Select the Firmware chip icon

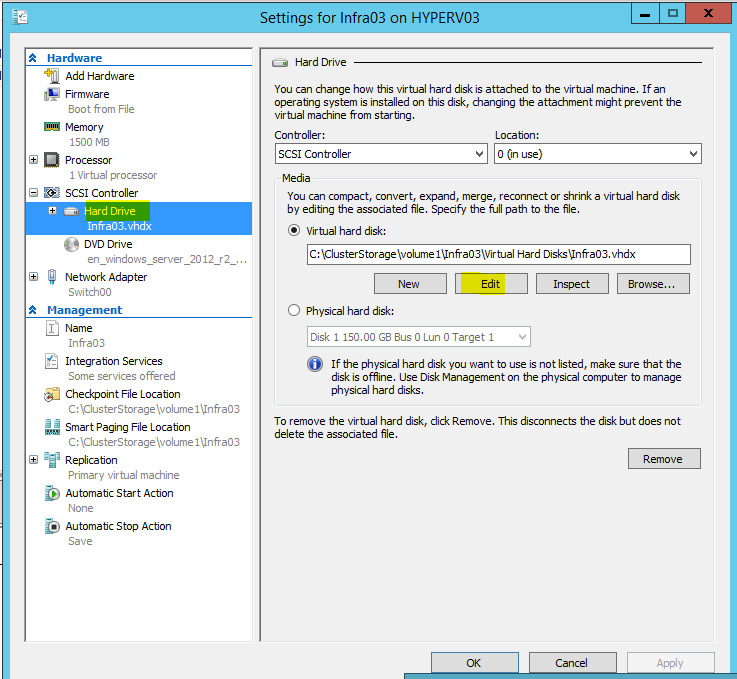[53, 94]
